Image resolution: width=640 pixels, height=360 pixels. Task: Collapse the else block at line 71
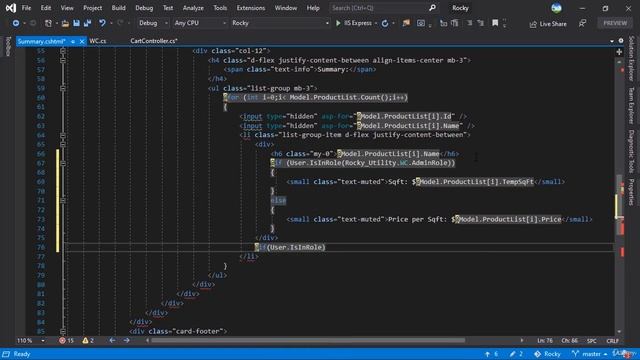click(62, 200)
